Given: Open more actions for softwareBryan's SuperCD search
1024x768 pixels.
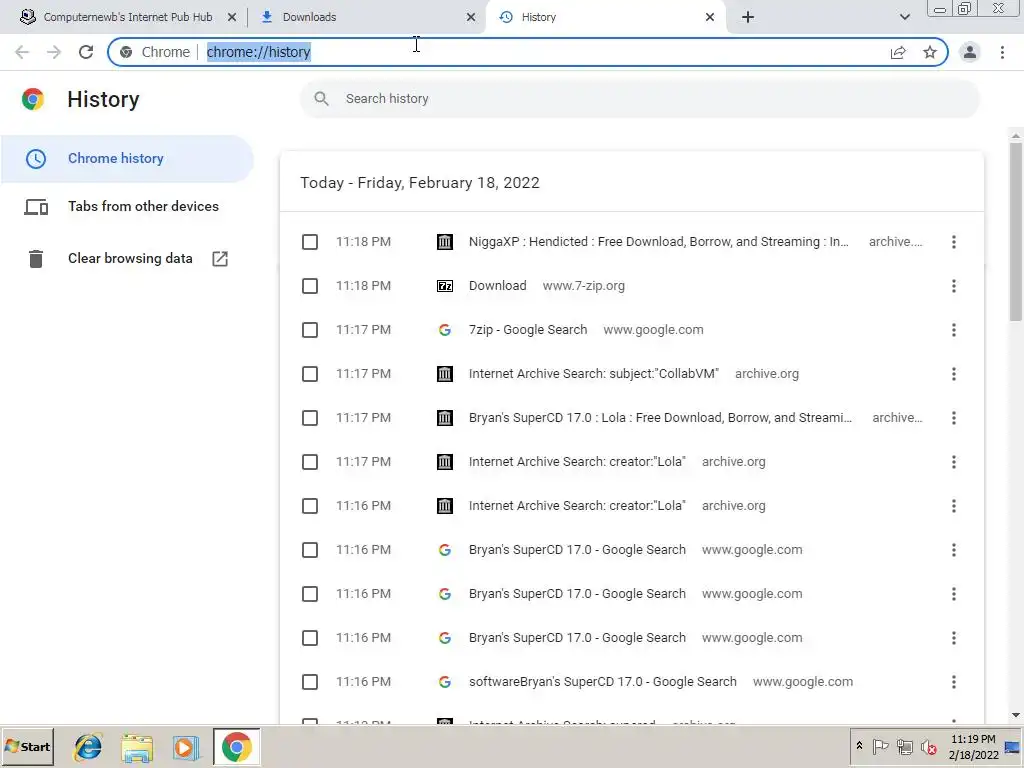Looking at the screenshot, I should [953, 682].
